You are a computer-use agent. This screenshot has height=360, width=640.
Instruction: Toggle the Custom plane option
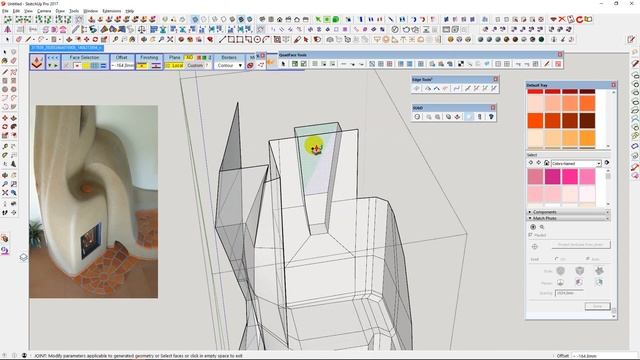pyautogui.click(x=195, y=65)
